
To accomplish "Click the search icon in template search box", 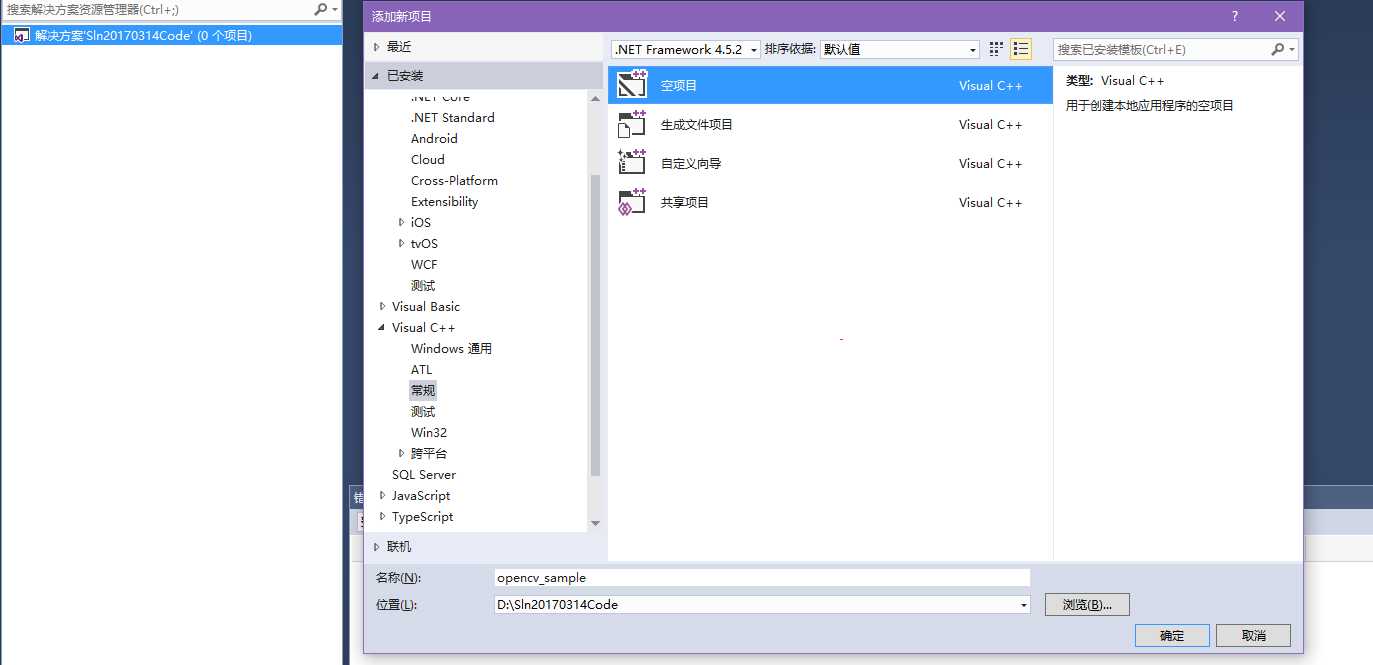I will point(1277,49).
